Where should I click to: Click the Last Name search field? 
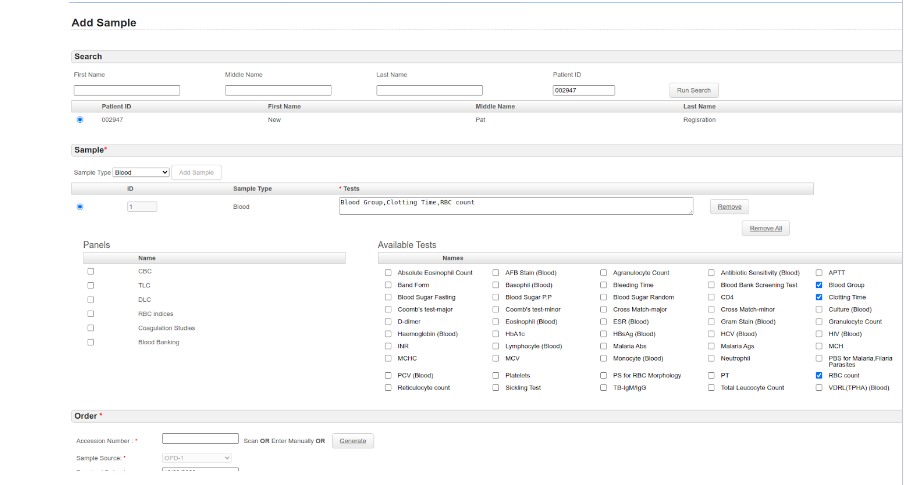tap(430, 91)
